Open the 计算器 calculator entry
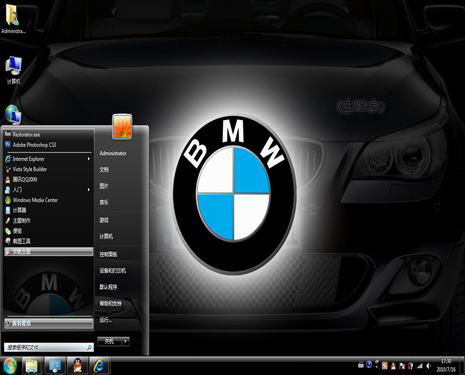This screenshot has height=375, width=465. 48,210
